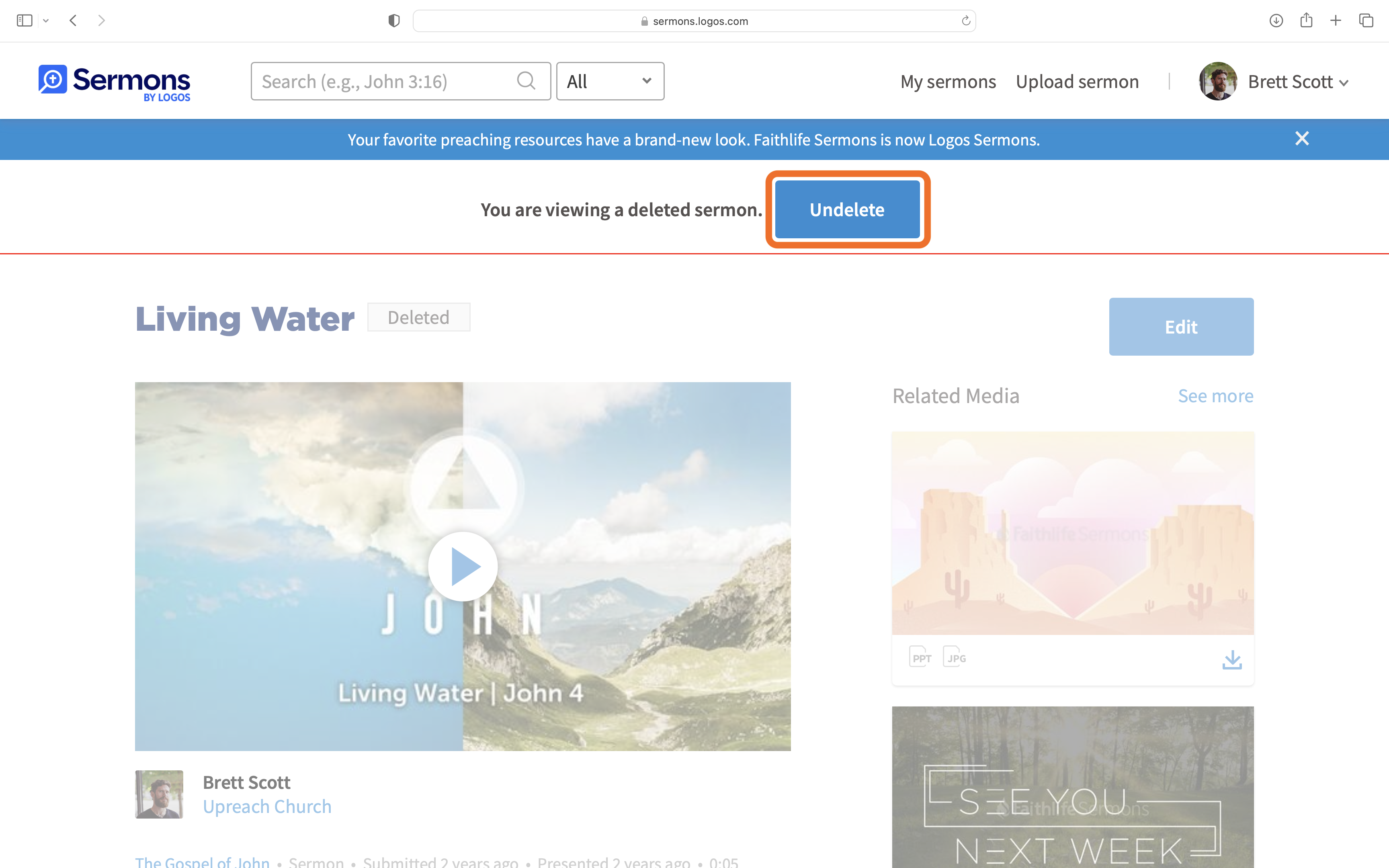Toggle the Safari sidebar
Viewport: 1389px width, 868px height.
pyautogui.click(x=24, y=20)
